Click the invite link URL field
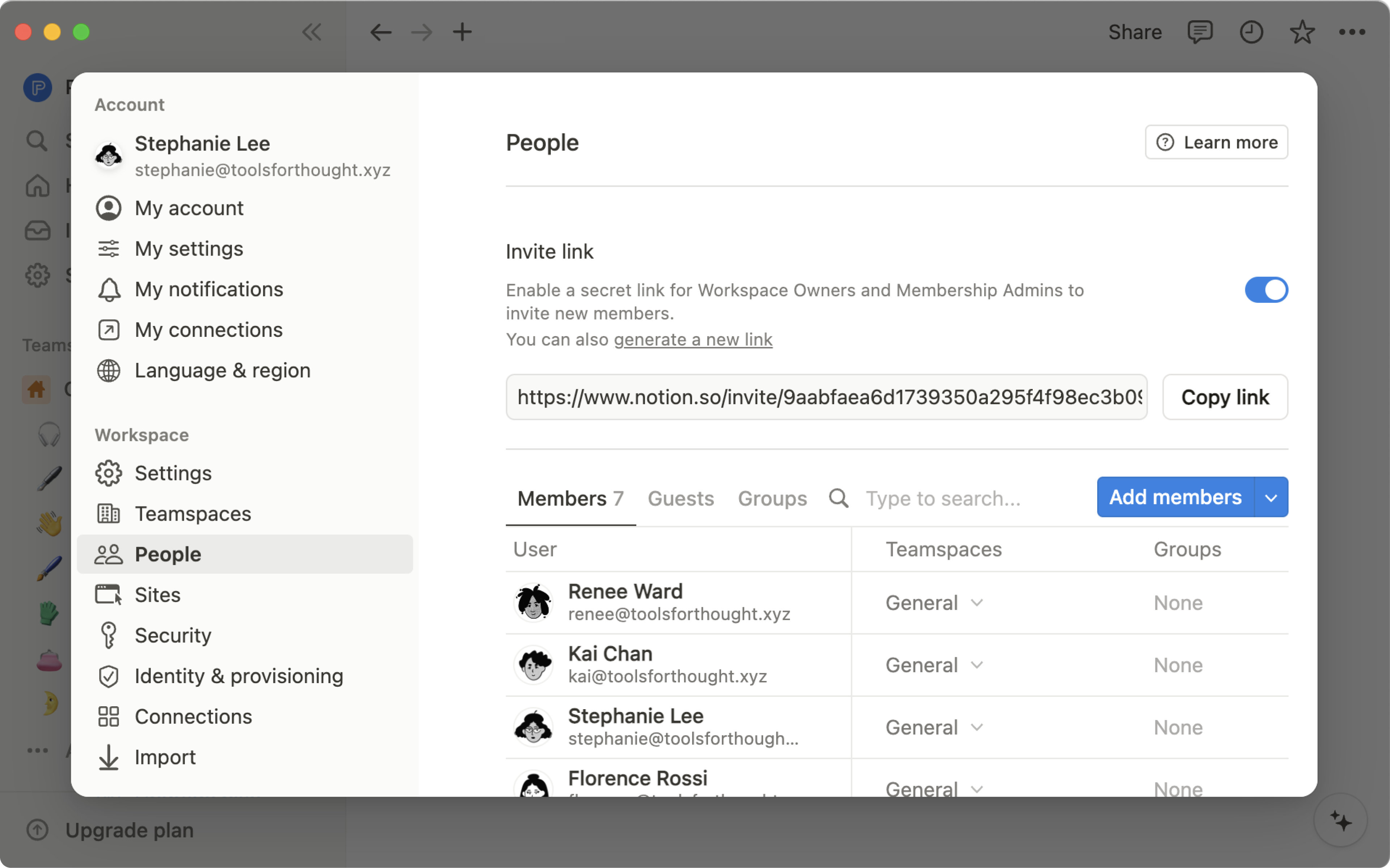This screenshot has width=1390, height=868. pyautogui.click(x=826, y=397)
